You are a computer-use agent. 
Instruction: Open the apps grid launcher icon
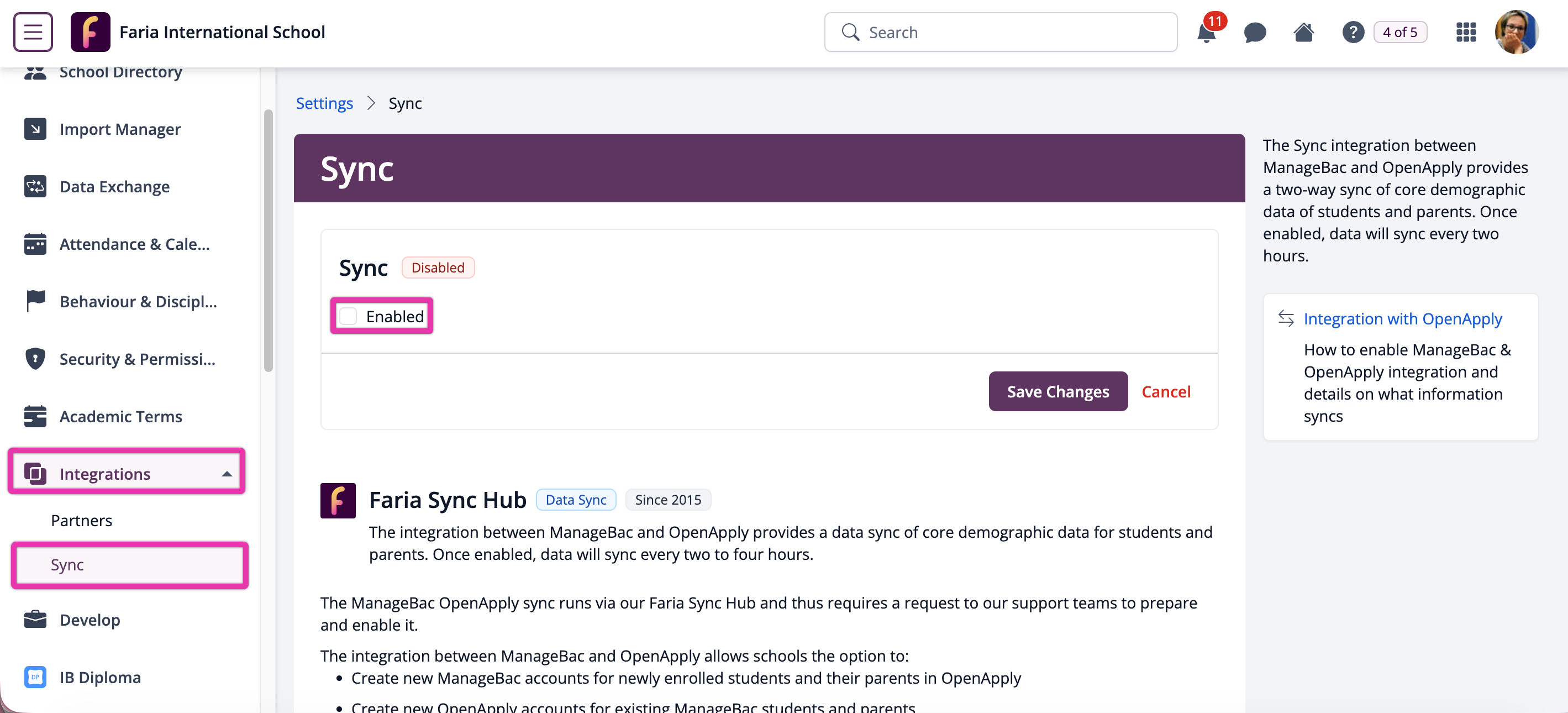(1466, 32)
